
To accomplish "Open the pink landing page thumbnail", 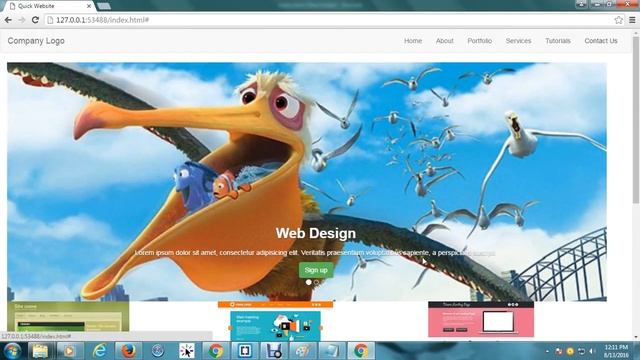I will [481, 319].
